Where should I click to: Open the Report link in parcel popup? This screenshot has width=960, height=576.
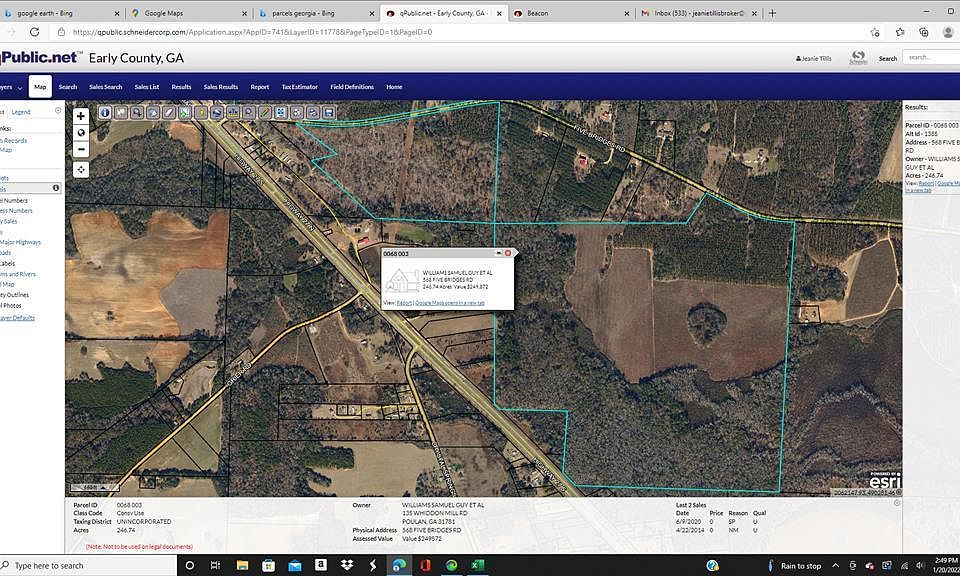(x=404, y=301)
